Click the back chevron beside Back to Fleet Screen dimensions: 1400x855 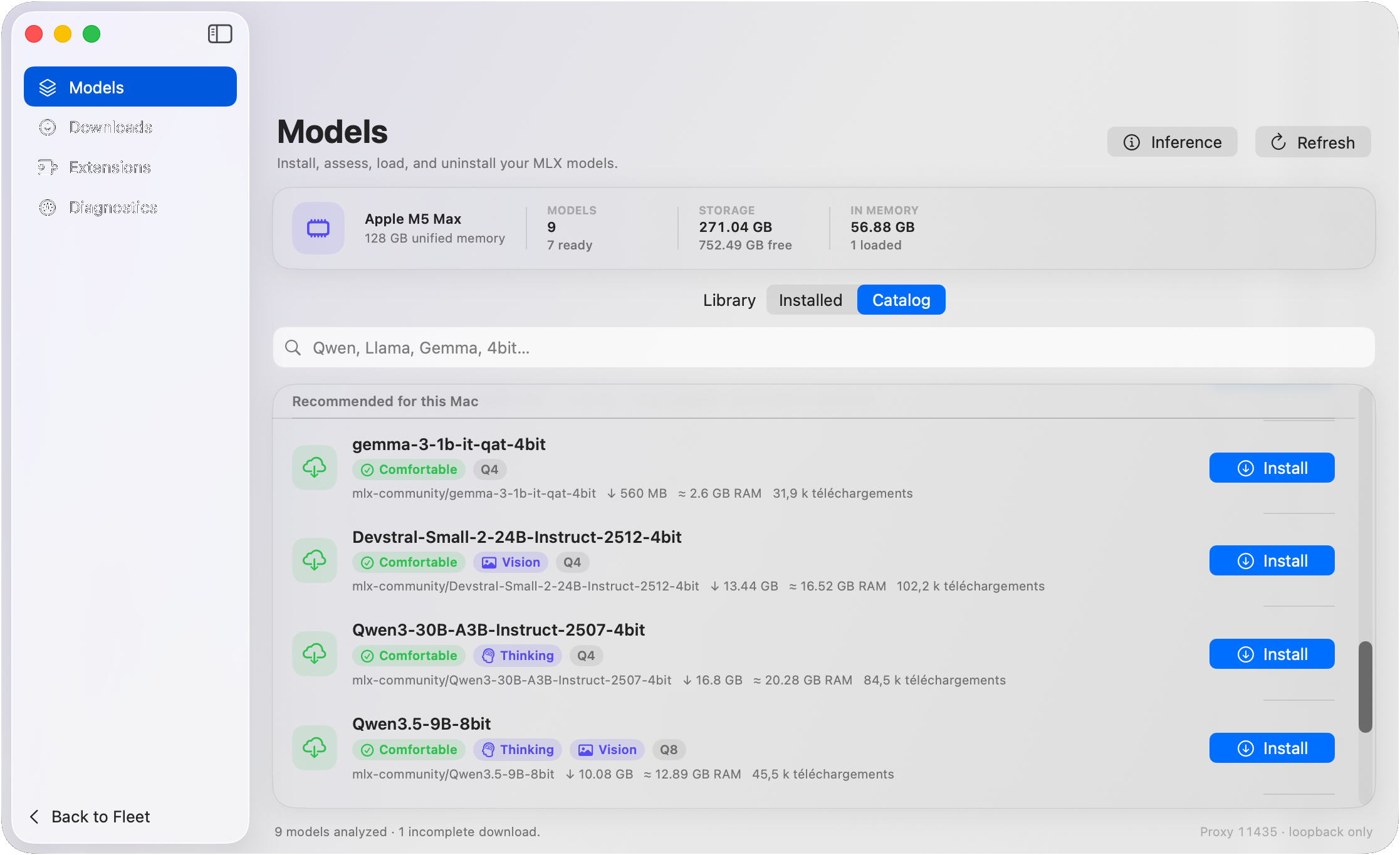(34, 816)
